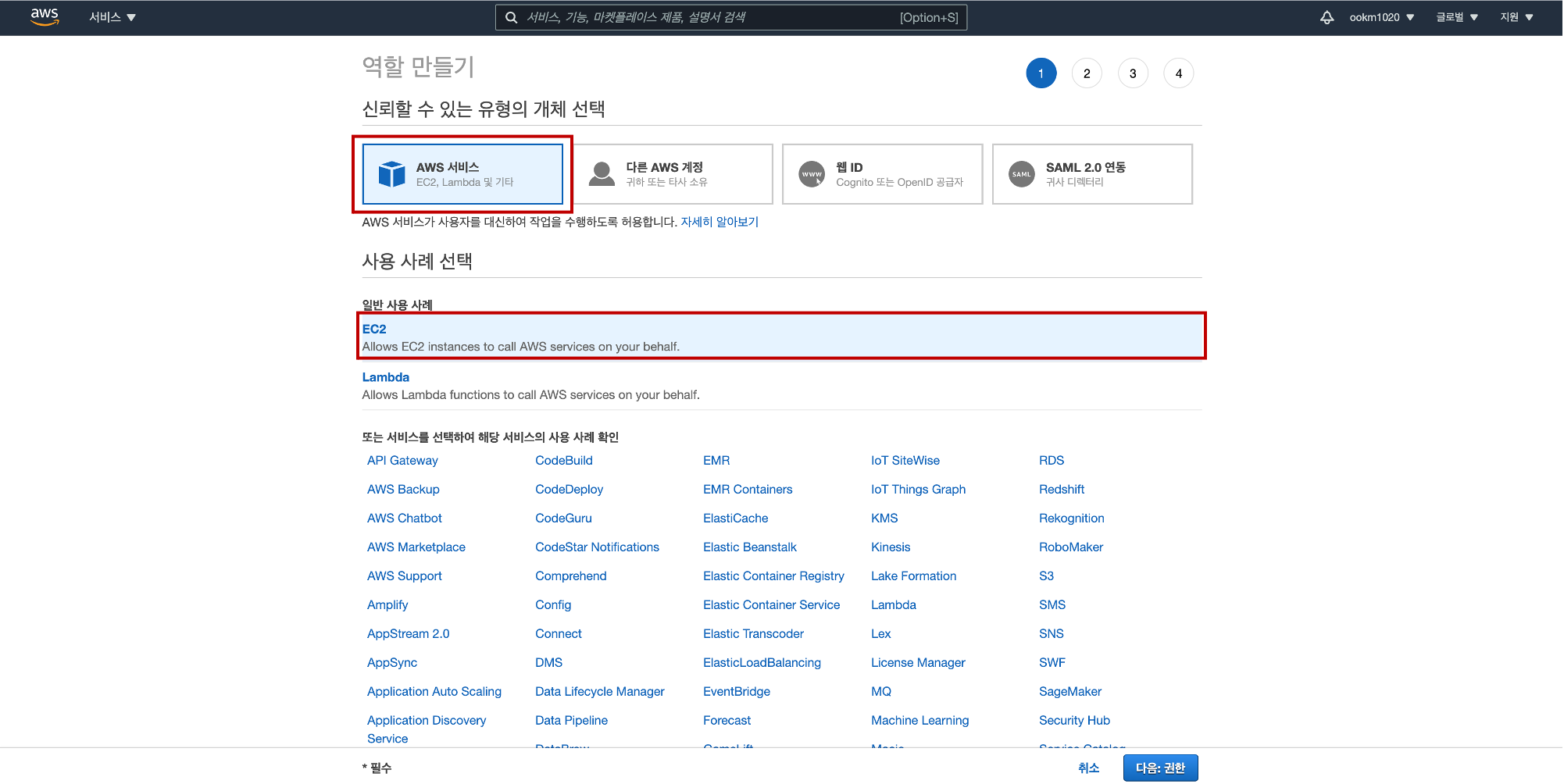Select Elastic Container Service link
Viewport: 1564px width, 784px height.
coord(772,605)
